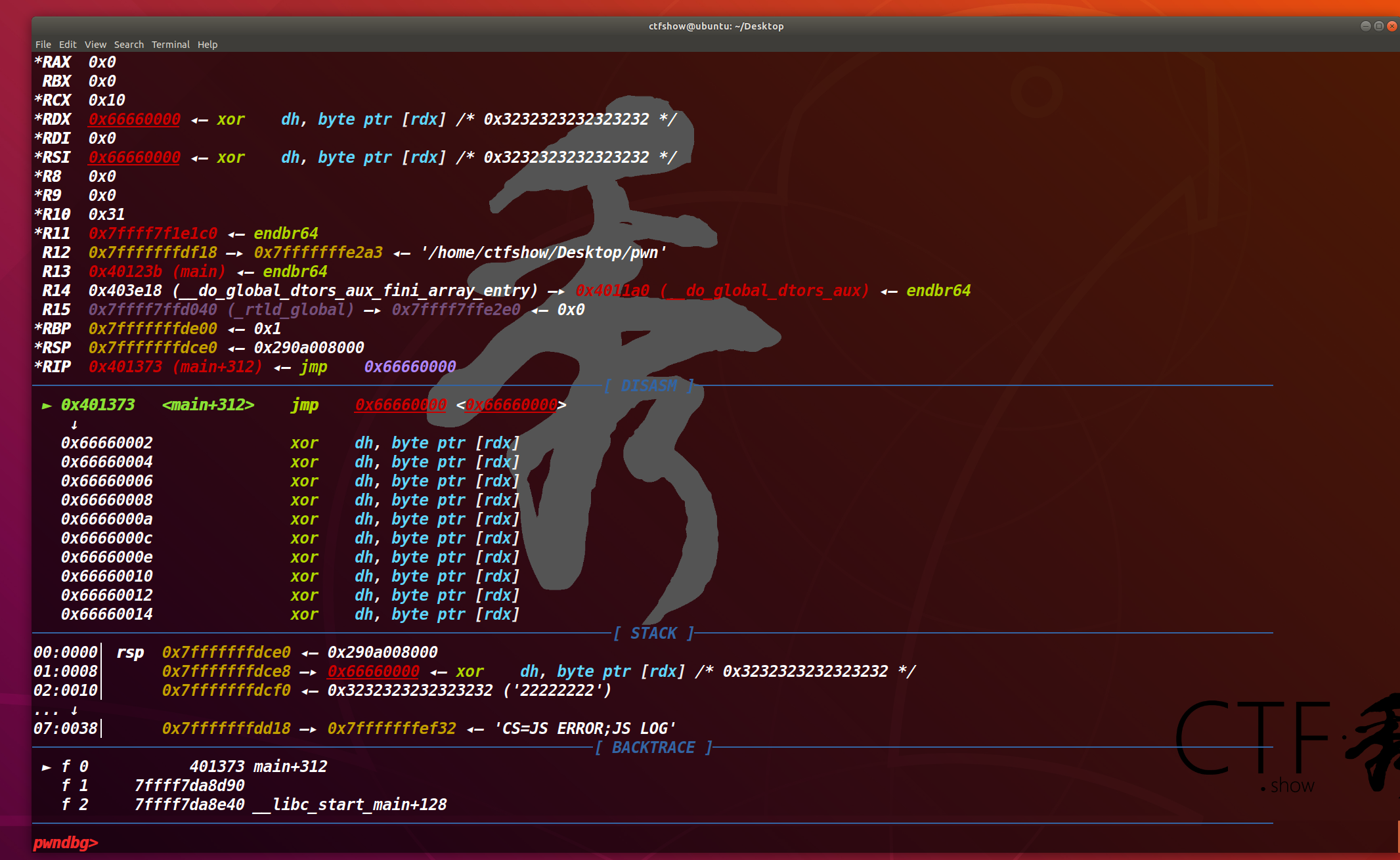This screenshot has width=1400, height=860.
Task: Select the DISASM section header
Action: pyautogui.click(x=651, y=386)
